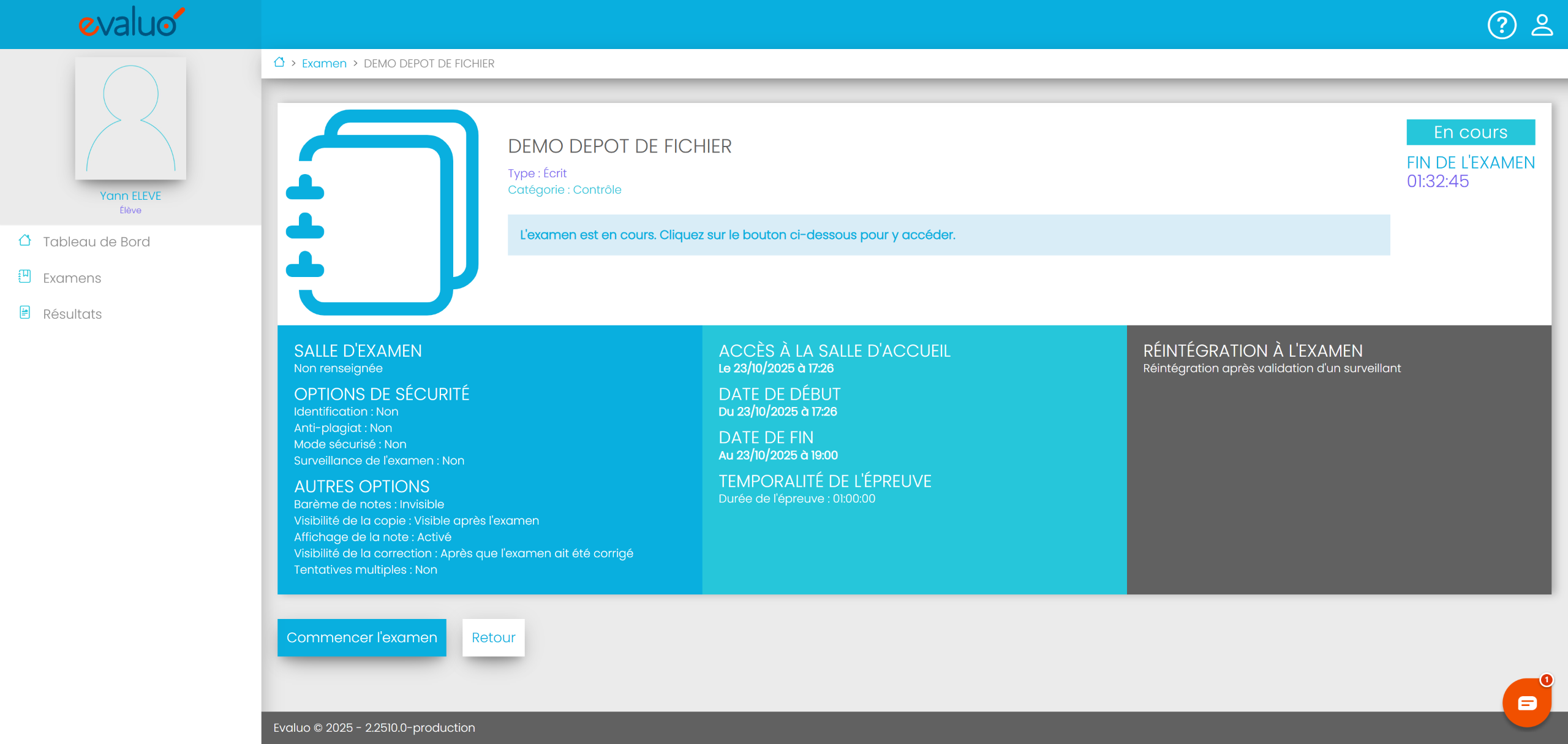Click Yann ELEVE profile name
This screenshot has width=1568, height=744.
click(130, 195)
